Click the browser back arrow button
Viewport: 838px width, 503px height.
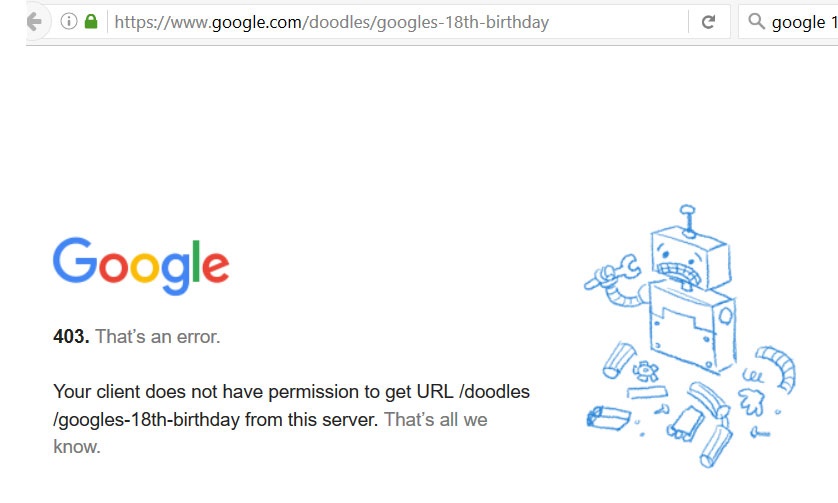tap(35, 22)
